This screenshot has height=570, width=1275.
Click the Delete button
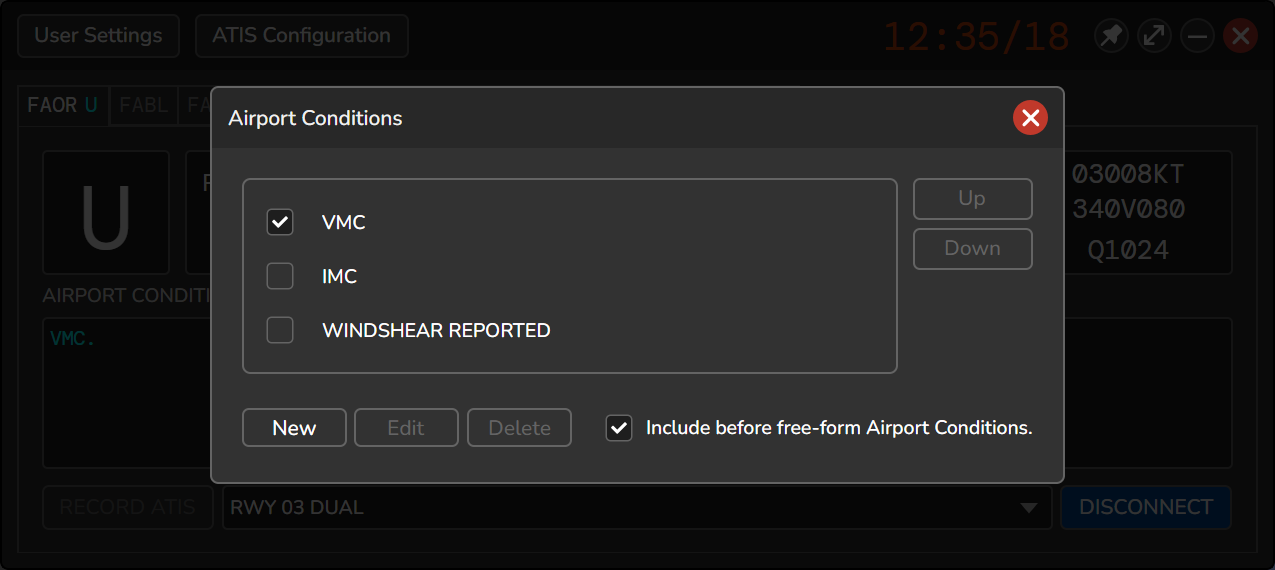(x=519, y=428)
